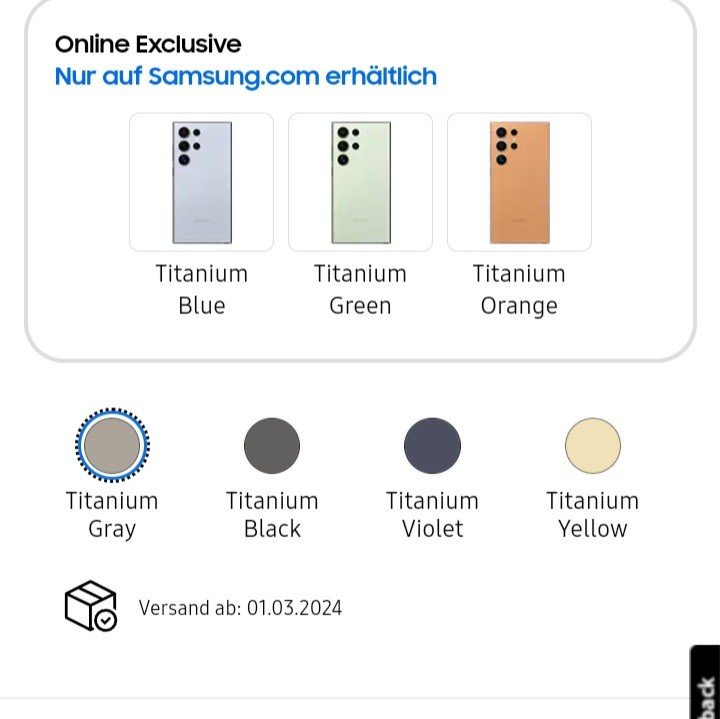
Task: Pick the Titanium Violet color circle
Action: [x=432, y=445]
